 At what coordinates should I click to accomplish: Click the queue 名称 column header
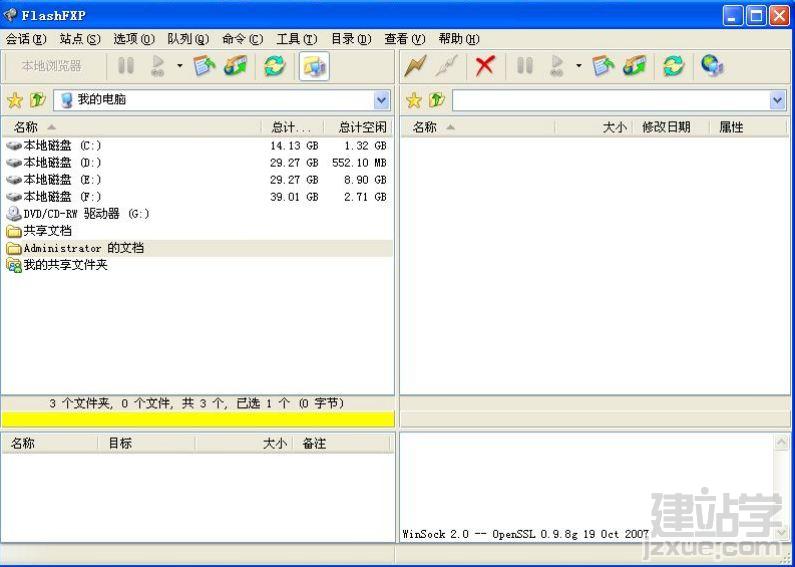[x=49, y=444]
